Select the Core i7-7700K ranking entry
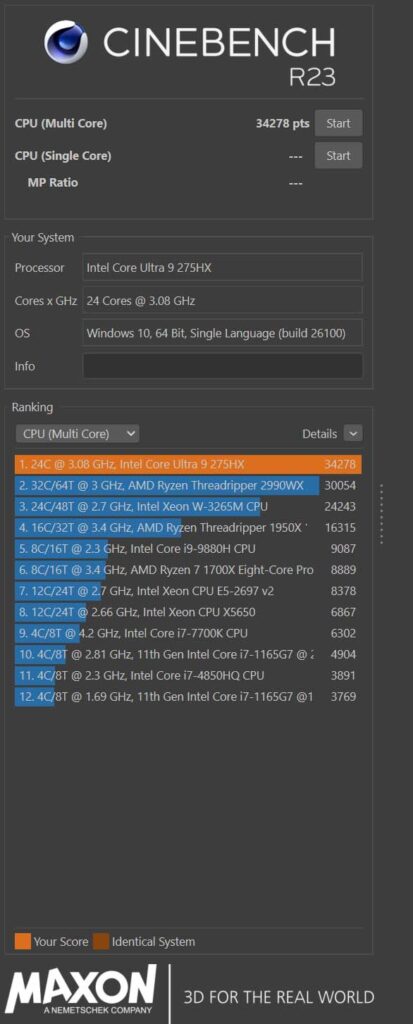This screenshot has height=1024, width=413. point(188,633)
